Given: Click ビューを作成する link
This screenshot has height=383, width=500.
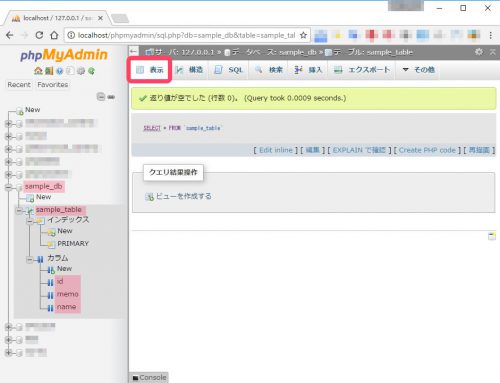Looking at the screenshot, I should click(183, 196).
